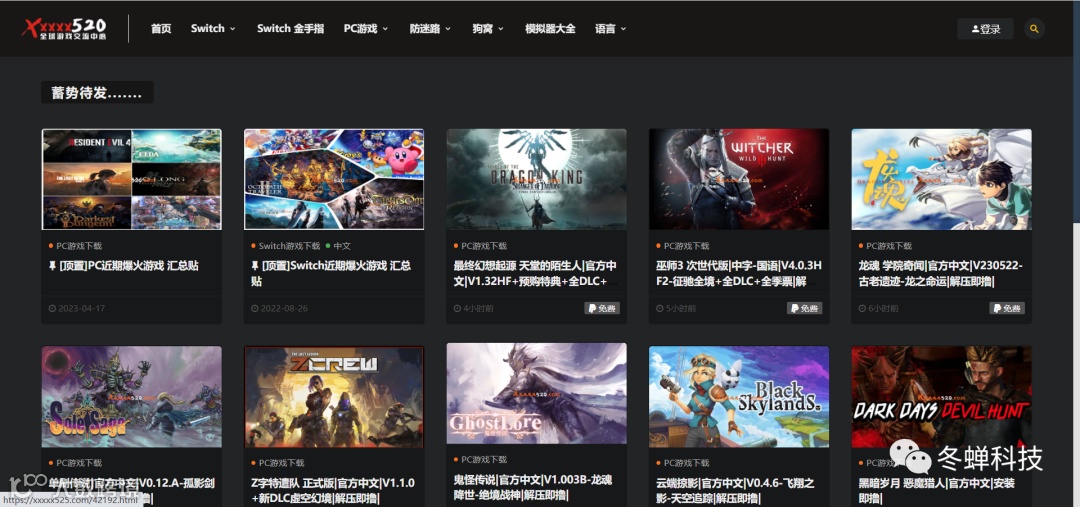Click the 登录 login button
Screen dimensions: 1080x507
click(985, 29)
